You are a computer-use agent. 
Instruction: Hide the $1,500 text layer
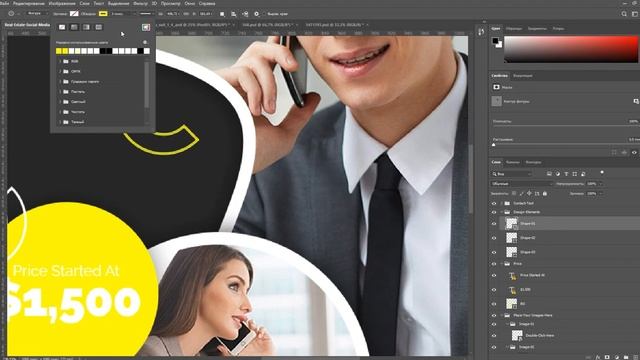coord(494,290)
